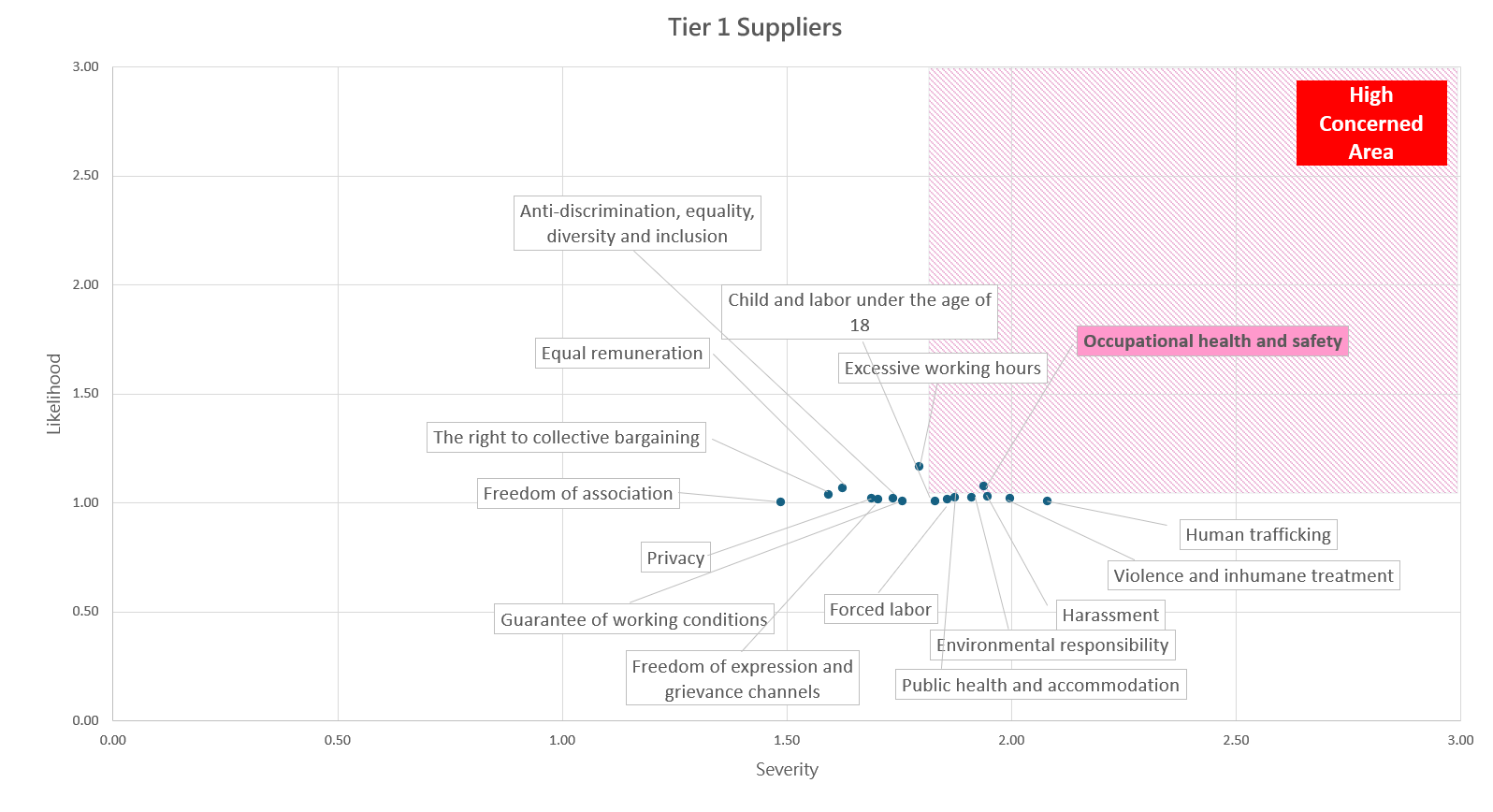The height and width of the screenshot is (812, 1493).
Task: Click the Violence and inhumane treatment label
Action: click(x=1253, y=576)
